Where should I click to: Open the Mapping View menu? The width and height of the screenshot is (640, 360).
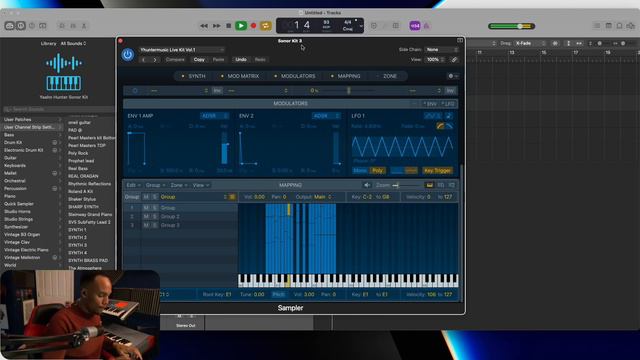point(200,185)
